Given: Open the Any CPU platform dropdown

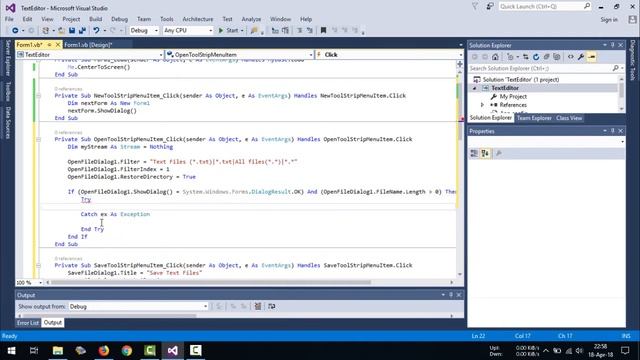Looking at the screenshot, I should pyautogui.click(x=188, y=31).
